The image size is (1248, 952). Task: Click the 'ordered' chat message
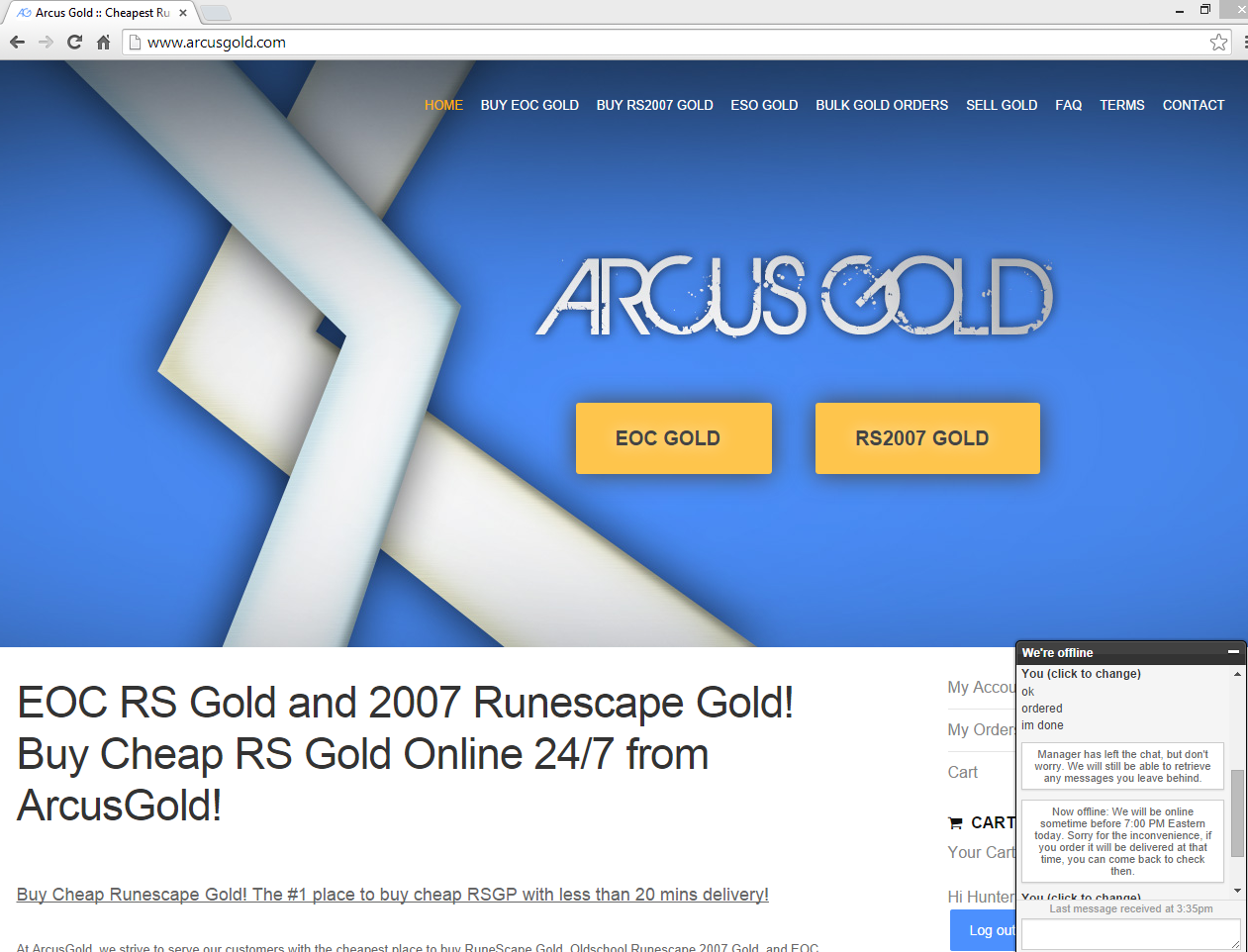pos(1041,709)
